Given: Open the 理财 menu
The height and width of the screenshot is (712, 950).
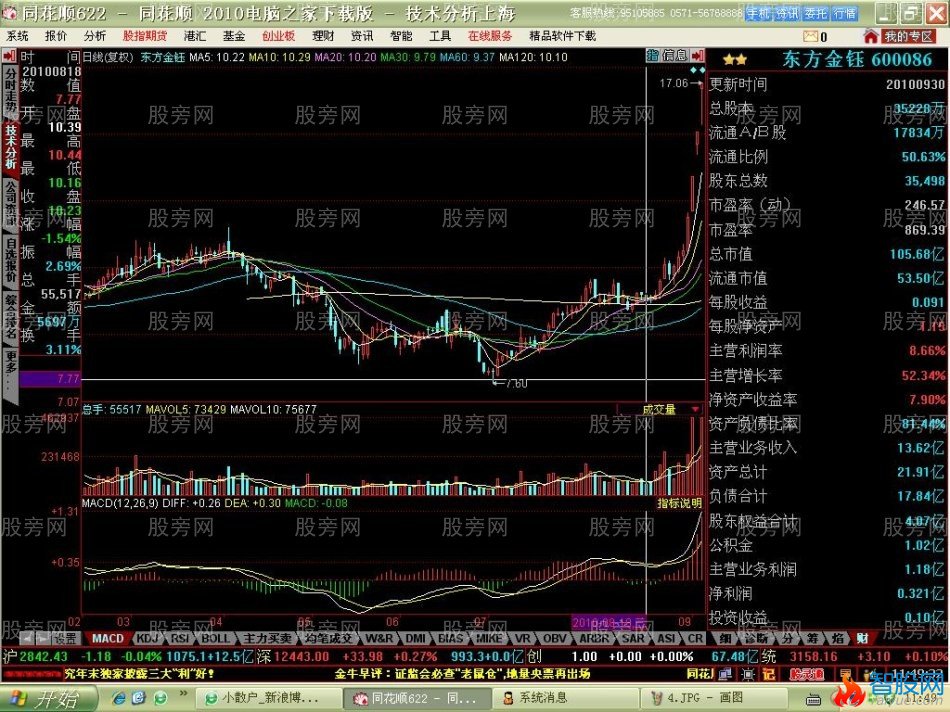Looking at the screenshot, I should tap(323, 36).
